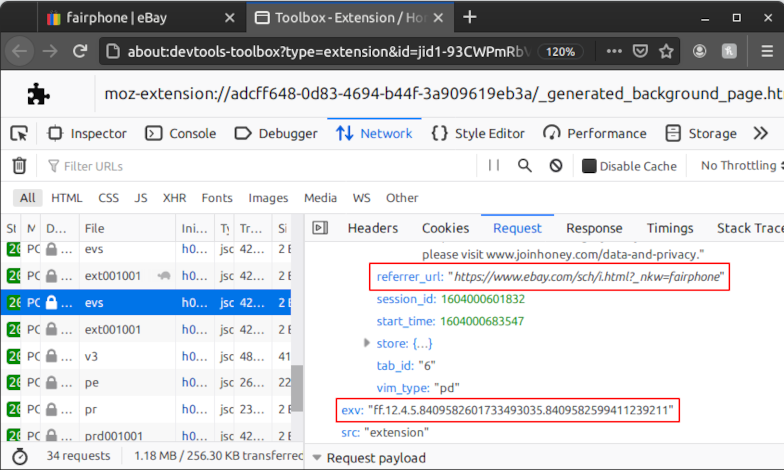
Task: Save page to Pocket icon
Action: point(640,51)
